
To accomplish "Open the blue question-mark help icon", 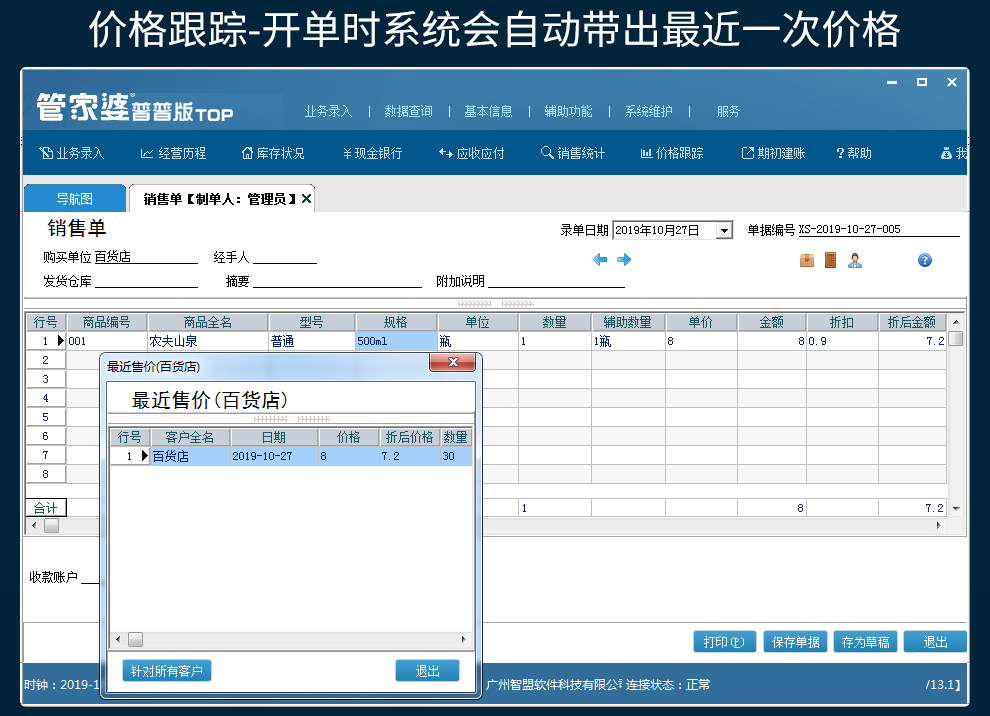I will 924,260.
